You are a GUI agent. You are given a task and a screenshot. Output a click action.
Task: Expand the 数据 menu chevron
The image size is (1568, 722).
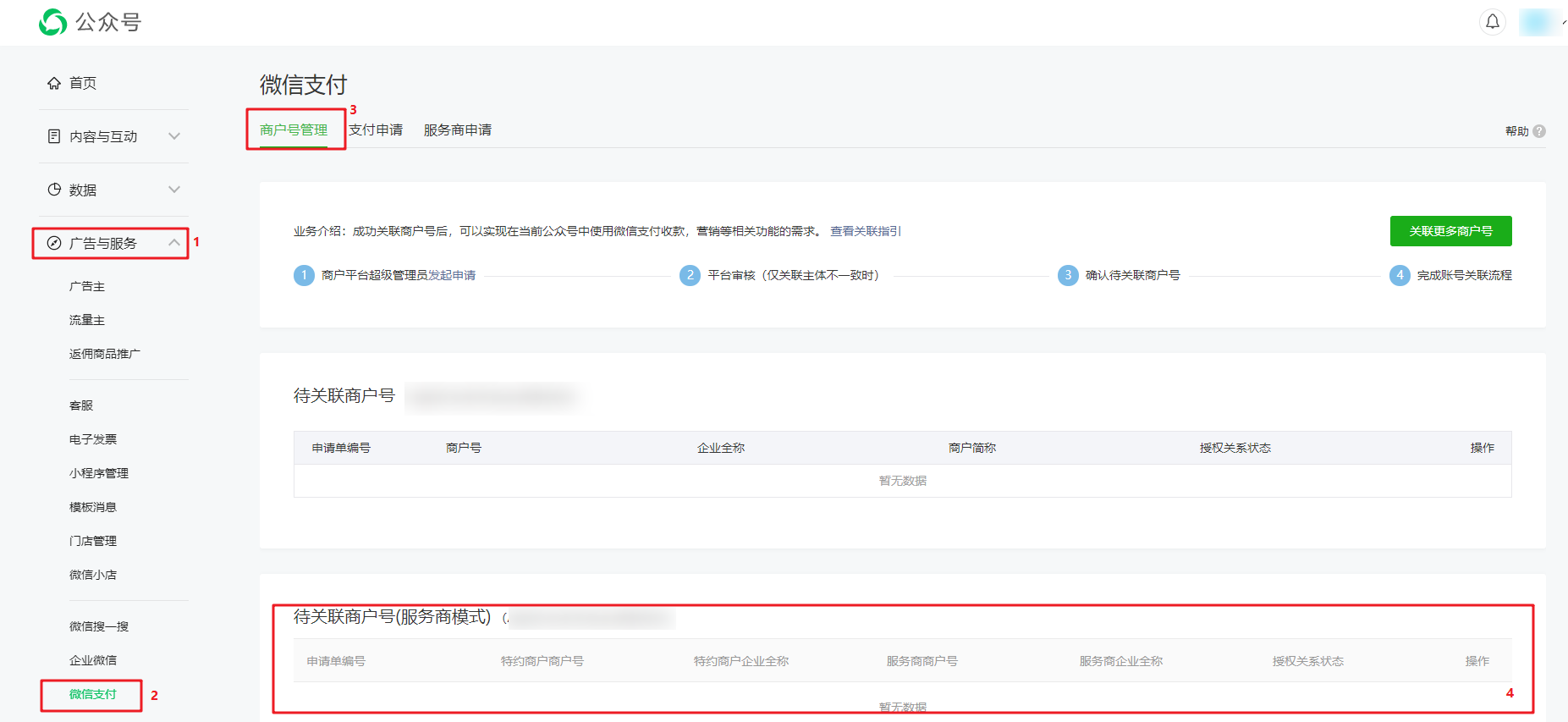[x=174, y=190]
